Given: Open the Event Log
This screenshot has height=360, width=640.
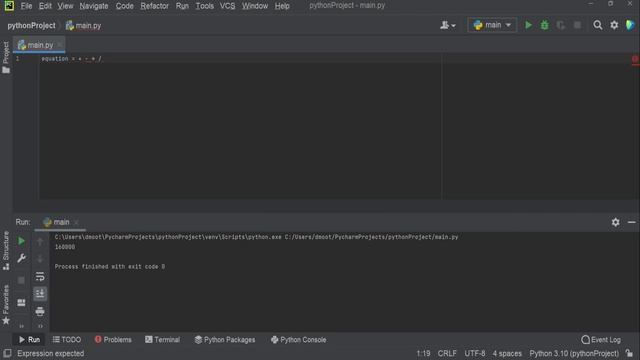Looking at the screenshot, I should click(x=601, y=340).
